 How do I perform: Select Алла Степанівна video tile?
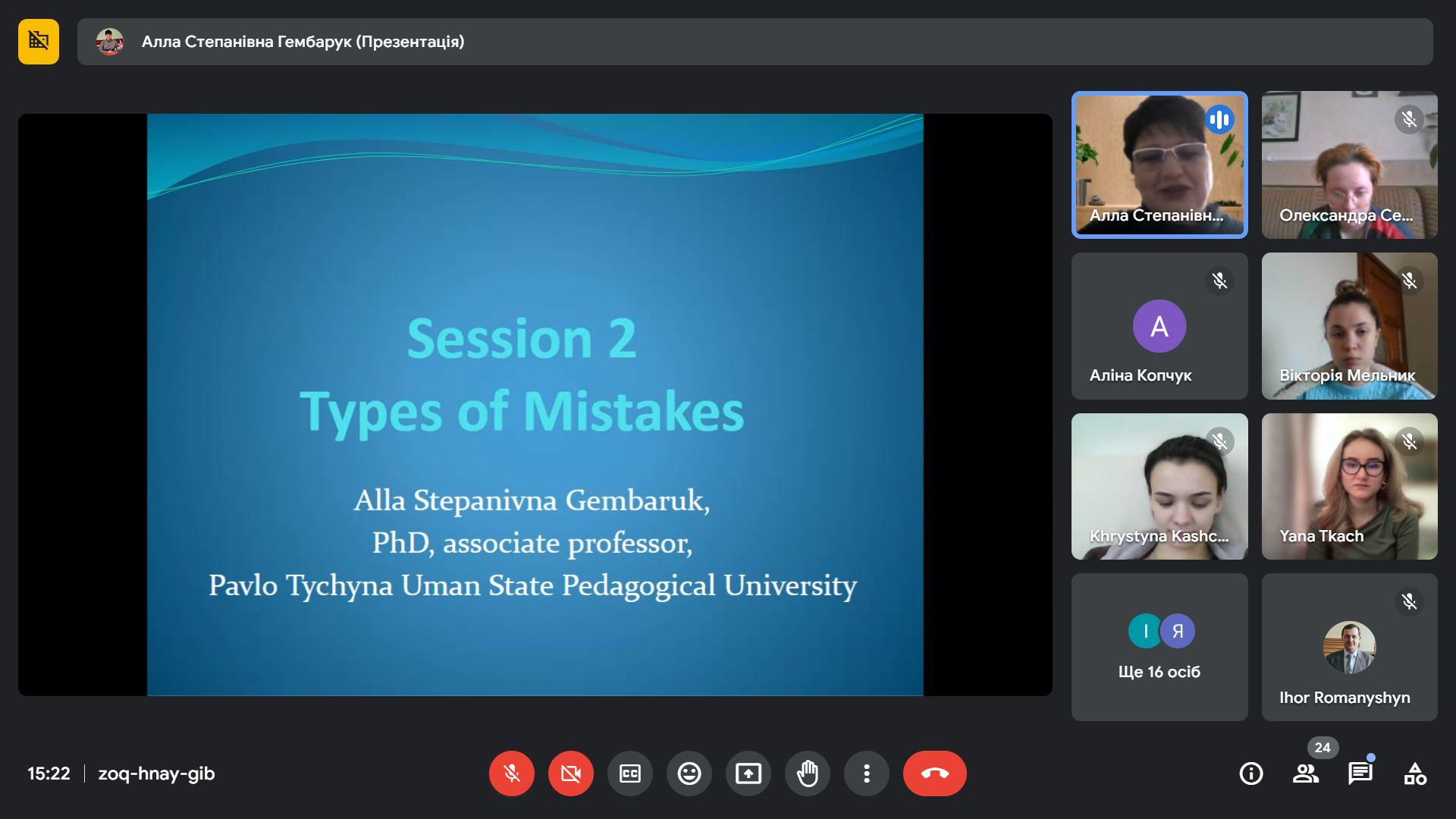click(1159, 165)
